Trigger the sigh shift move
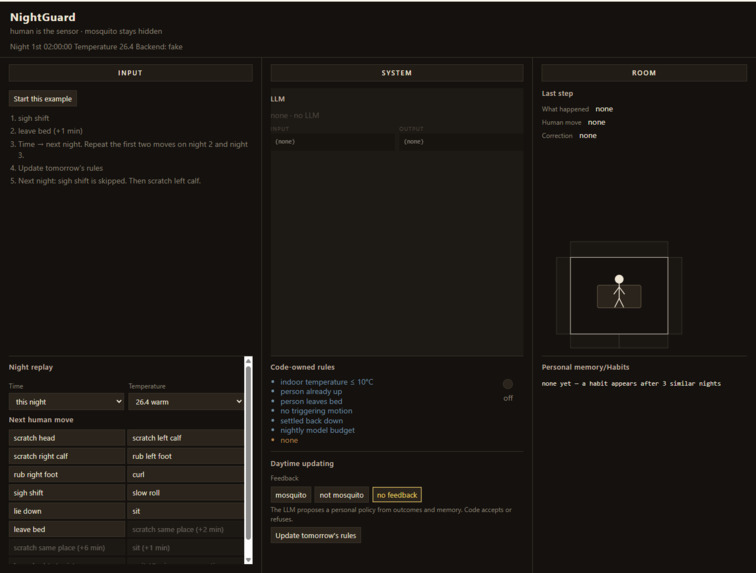This screenshot has height=573, width=756. tap(67, 493)
